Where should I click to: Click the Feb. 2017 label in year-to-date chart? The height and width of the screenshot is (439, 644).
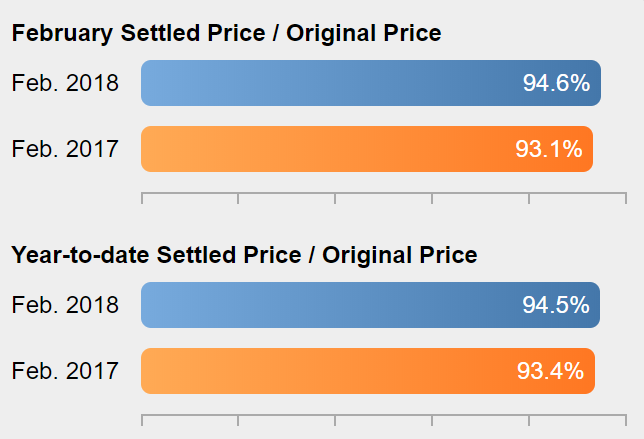pyautogui.click(x=65, y=371)
